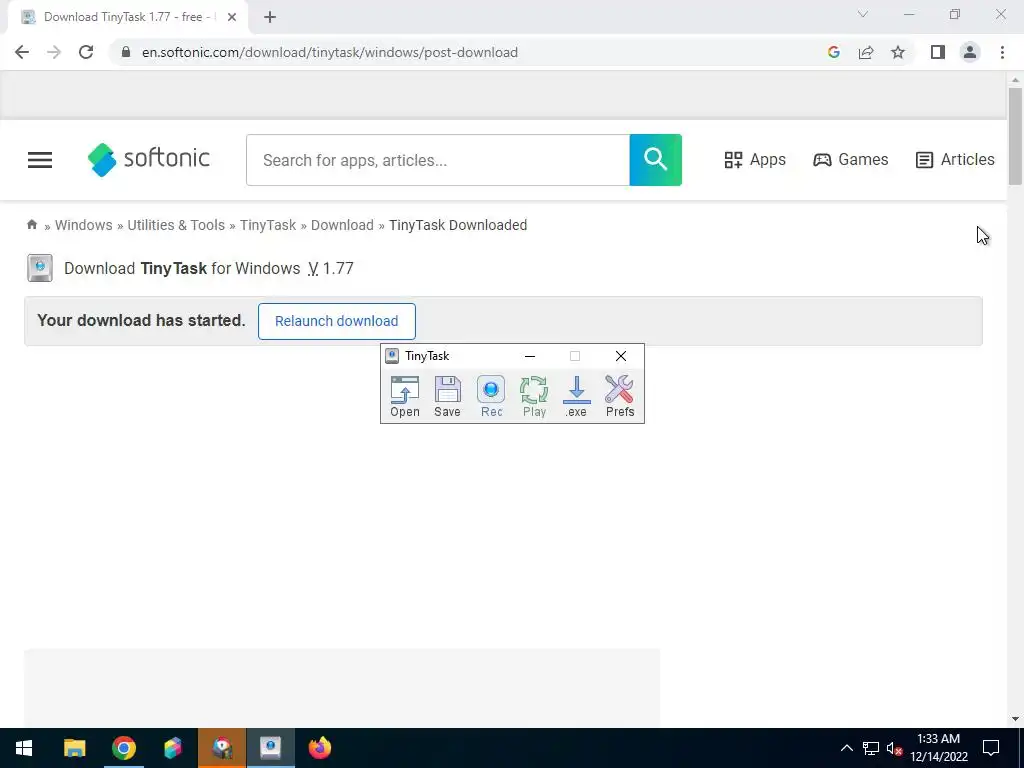
Task: Select the Download TinyTask 1.77 tab
Action: 128,17
